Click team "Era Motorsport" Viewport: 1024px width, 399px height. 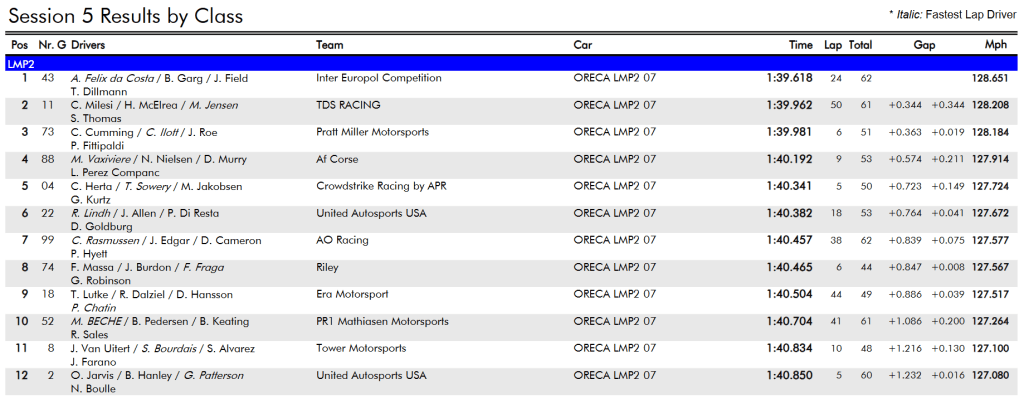[x=352, y=295]
